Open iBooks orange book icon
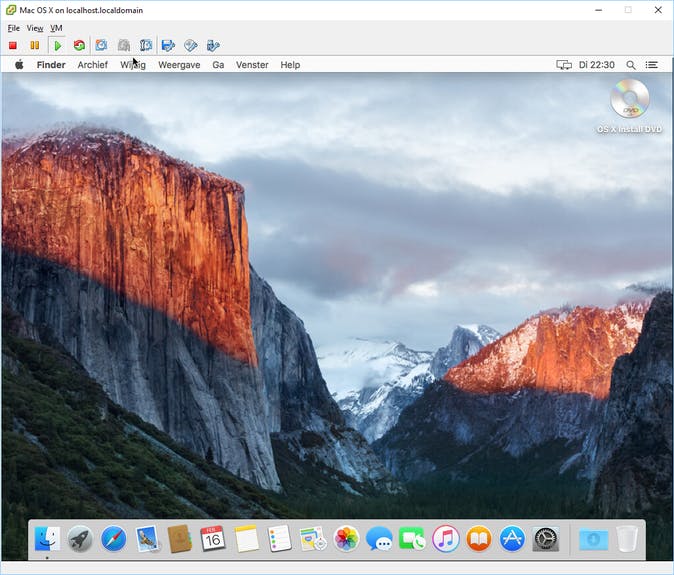Viewport: 674px width, 575px height. point(479,538)
